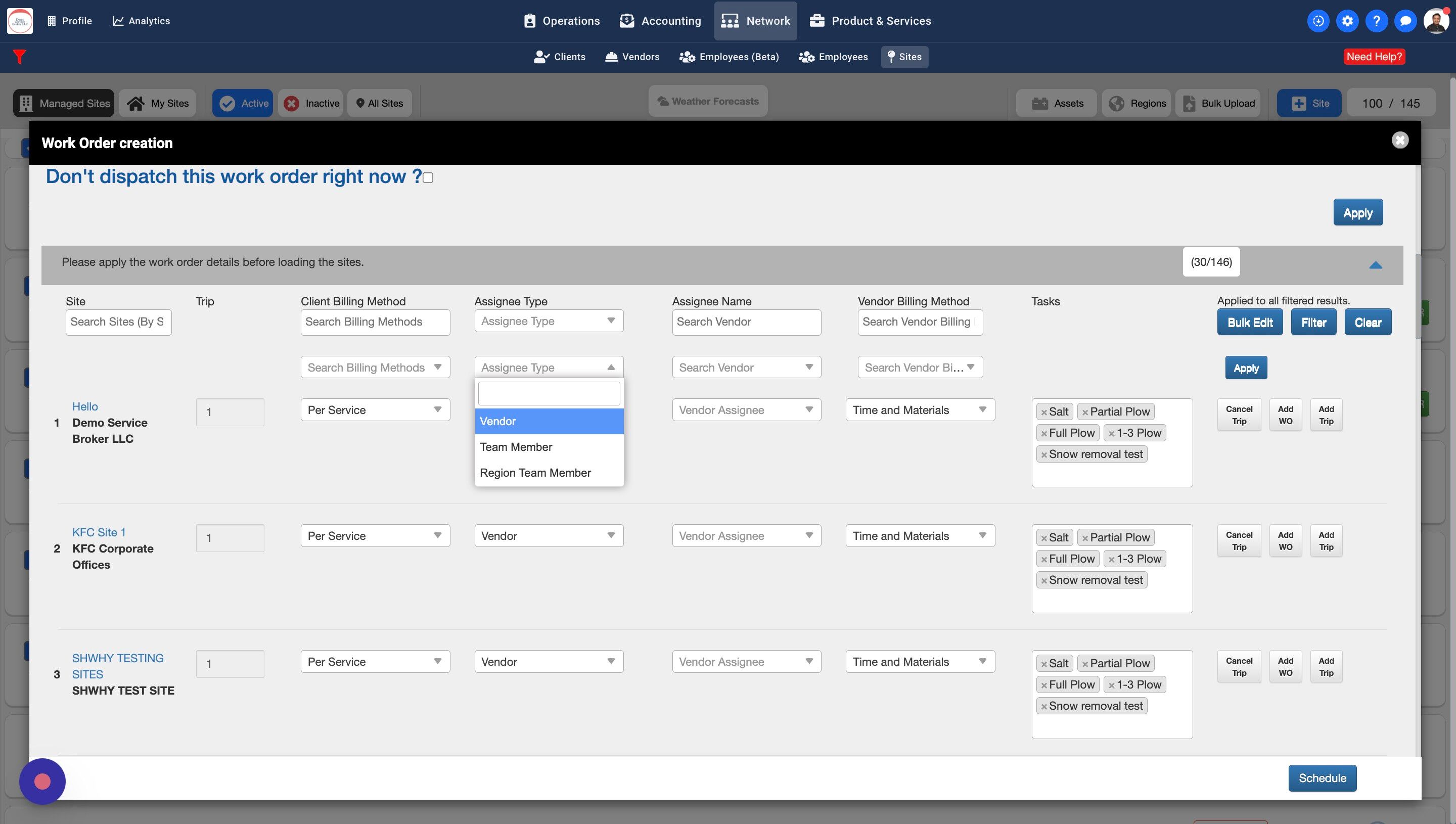
Task: Open the Accounting menu
Action: (660, 21)
